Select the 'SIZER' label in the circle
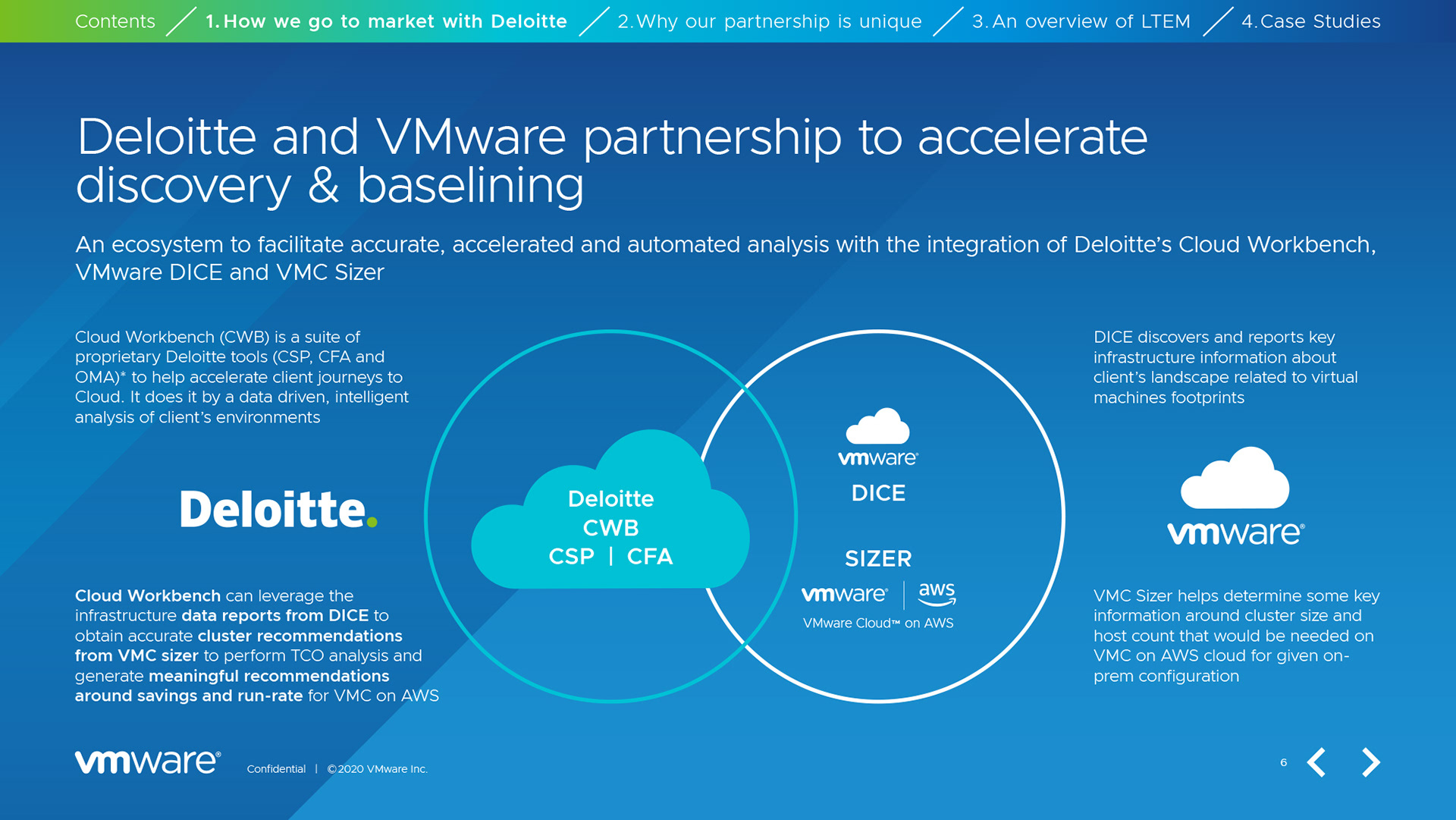This screenshot has height=820, width=1456. [878, 559]
